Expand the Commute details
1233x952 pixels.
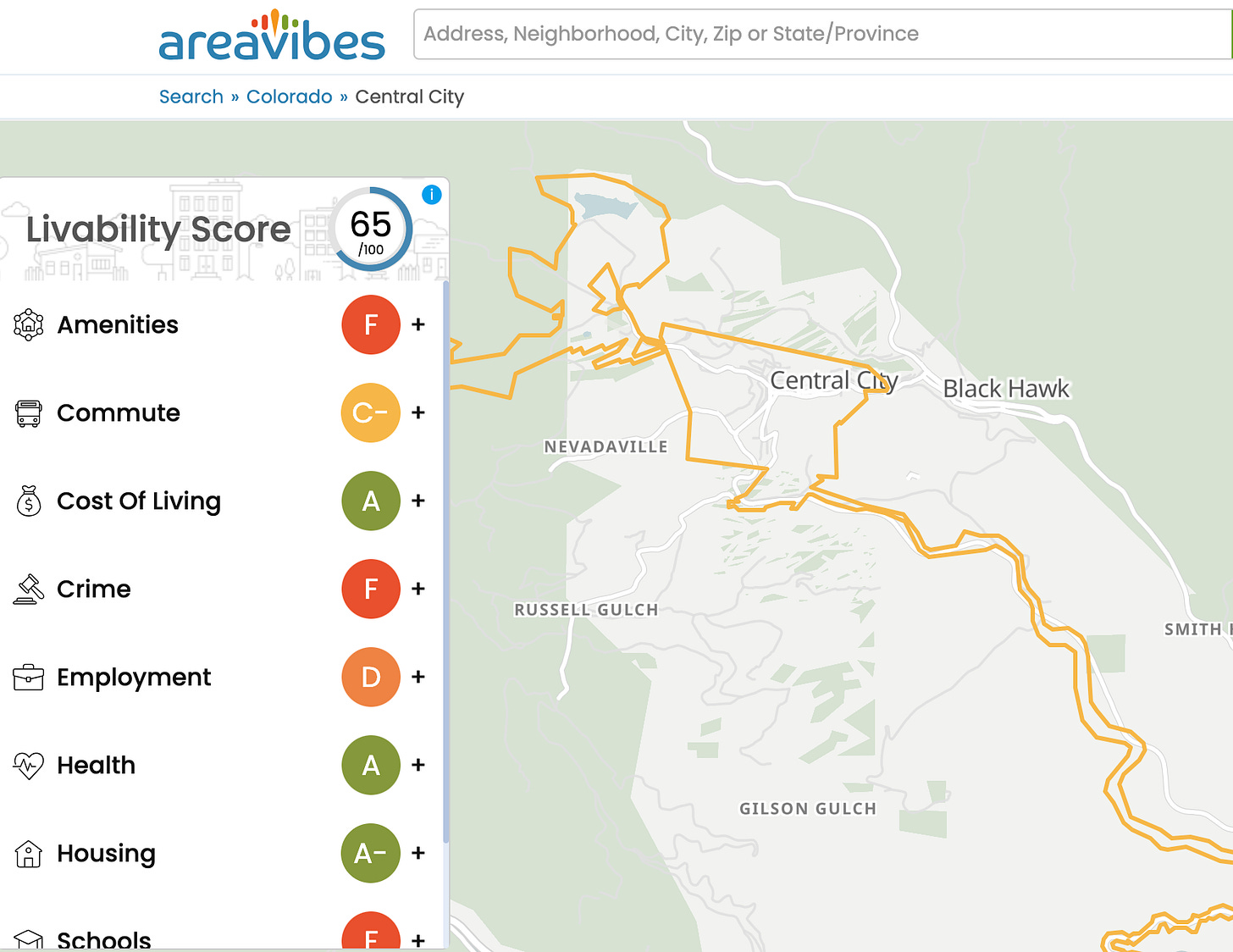pyautogui.click(x=418, y=412)
